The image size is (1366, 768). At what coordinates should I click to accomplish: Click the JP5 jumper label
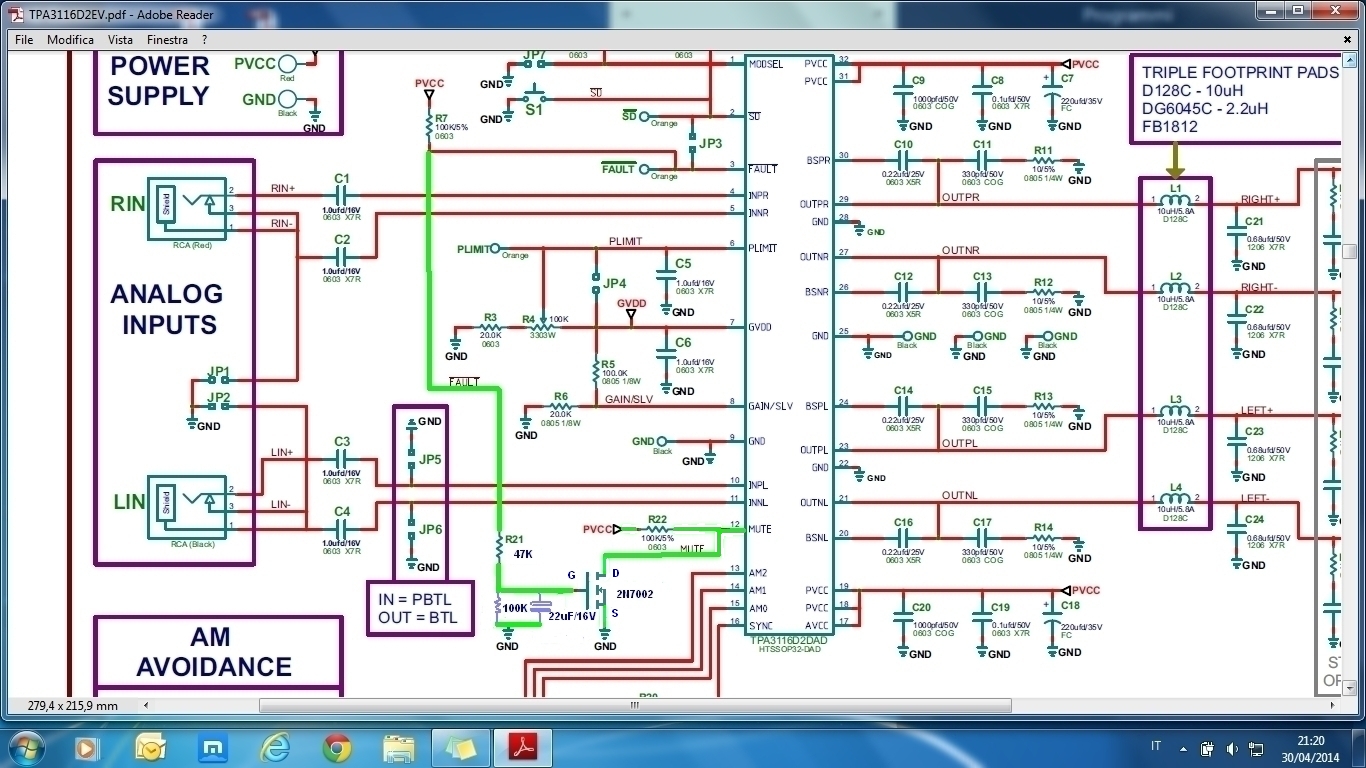pos(431,460)
